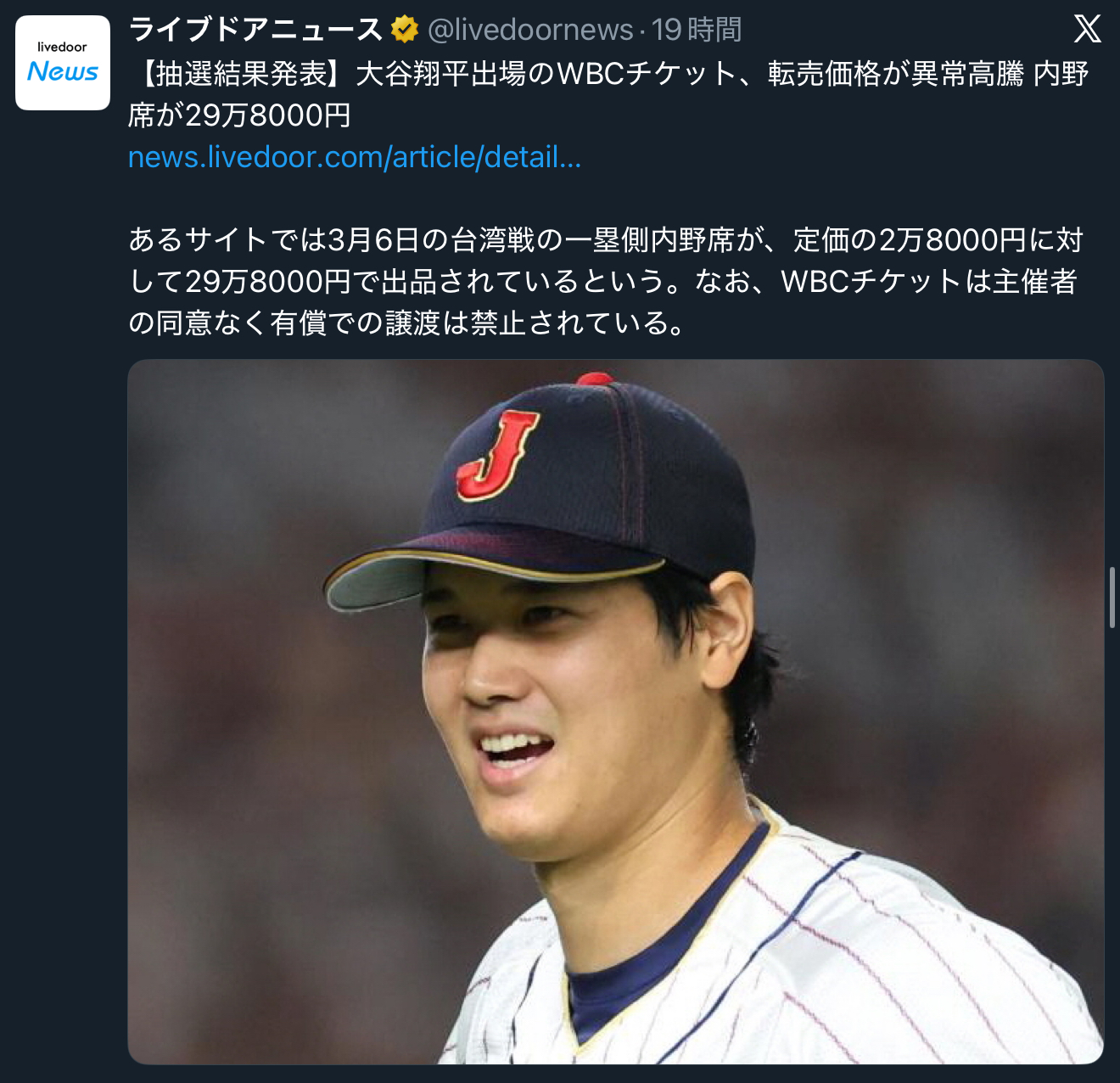Open the livedoor News profile avatar
The width and height of the screenshot is (1120, 1083).
[63, 63]
